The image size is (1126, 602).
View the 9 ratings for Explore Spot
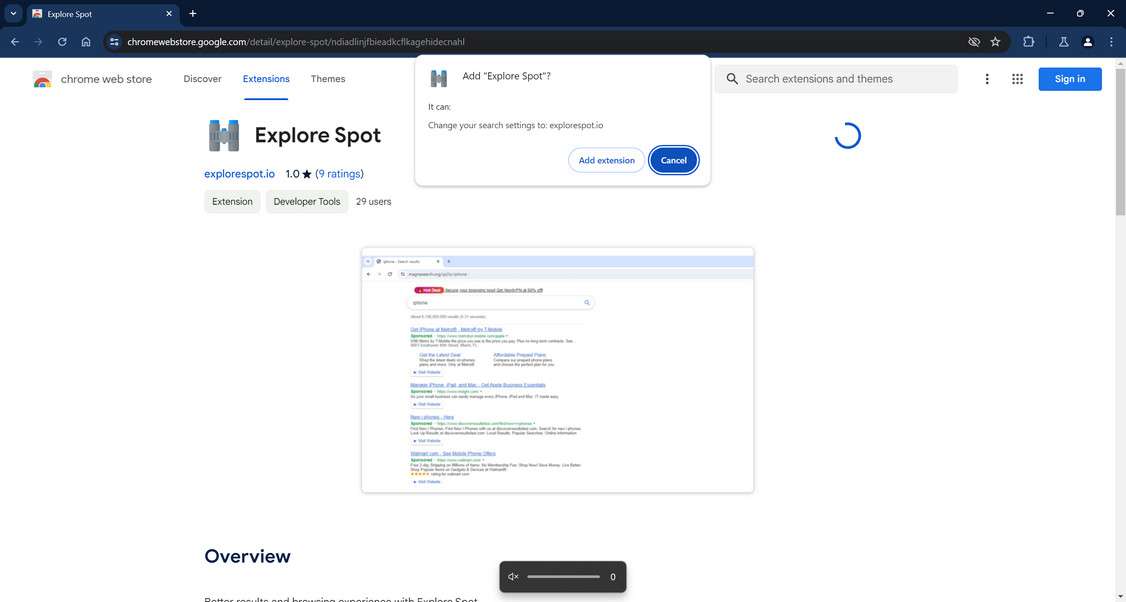pyautogui.click(x=340, y=173)
